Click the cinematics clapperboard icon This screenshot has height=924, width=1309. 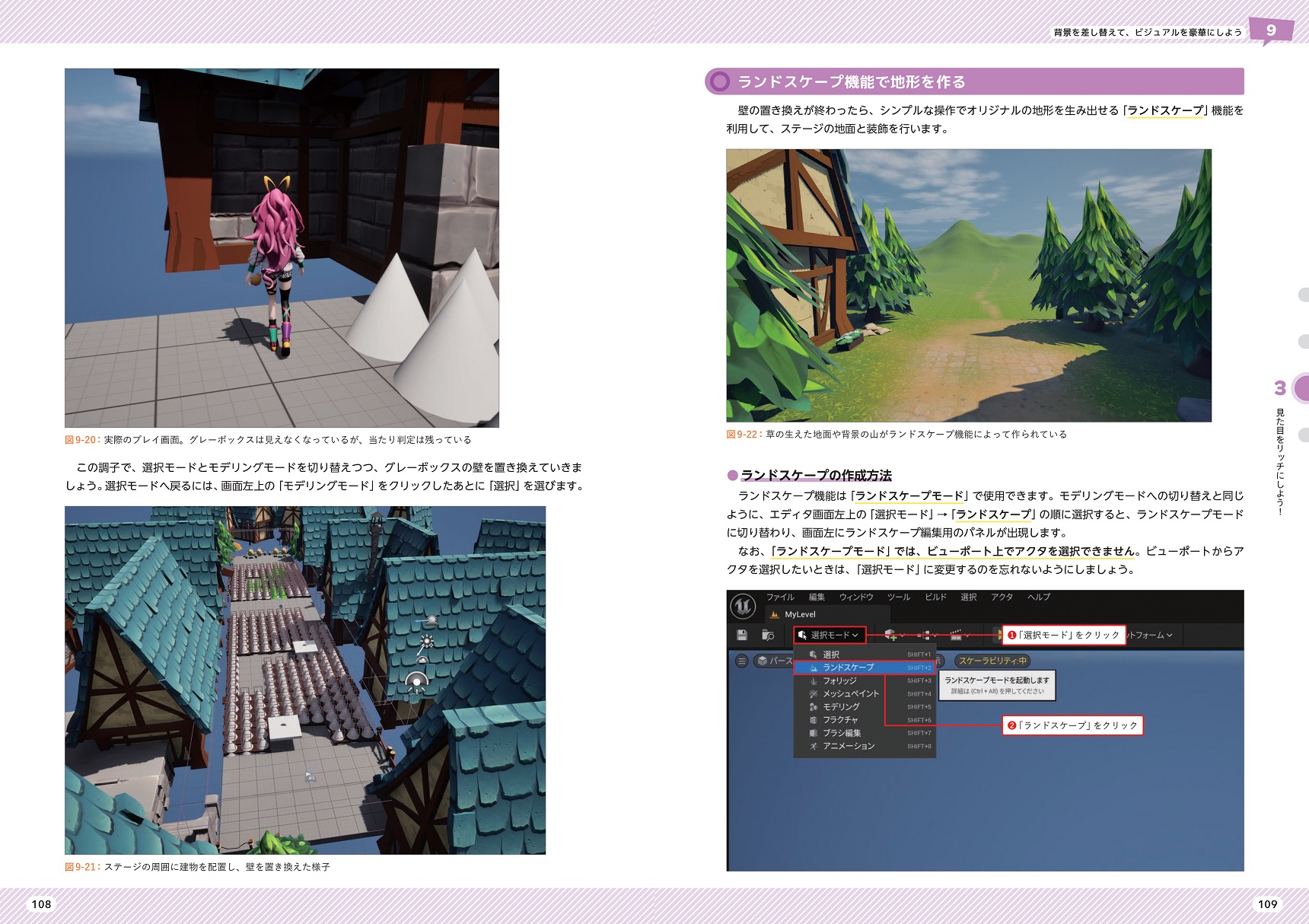(x=956, y=635)
